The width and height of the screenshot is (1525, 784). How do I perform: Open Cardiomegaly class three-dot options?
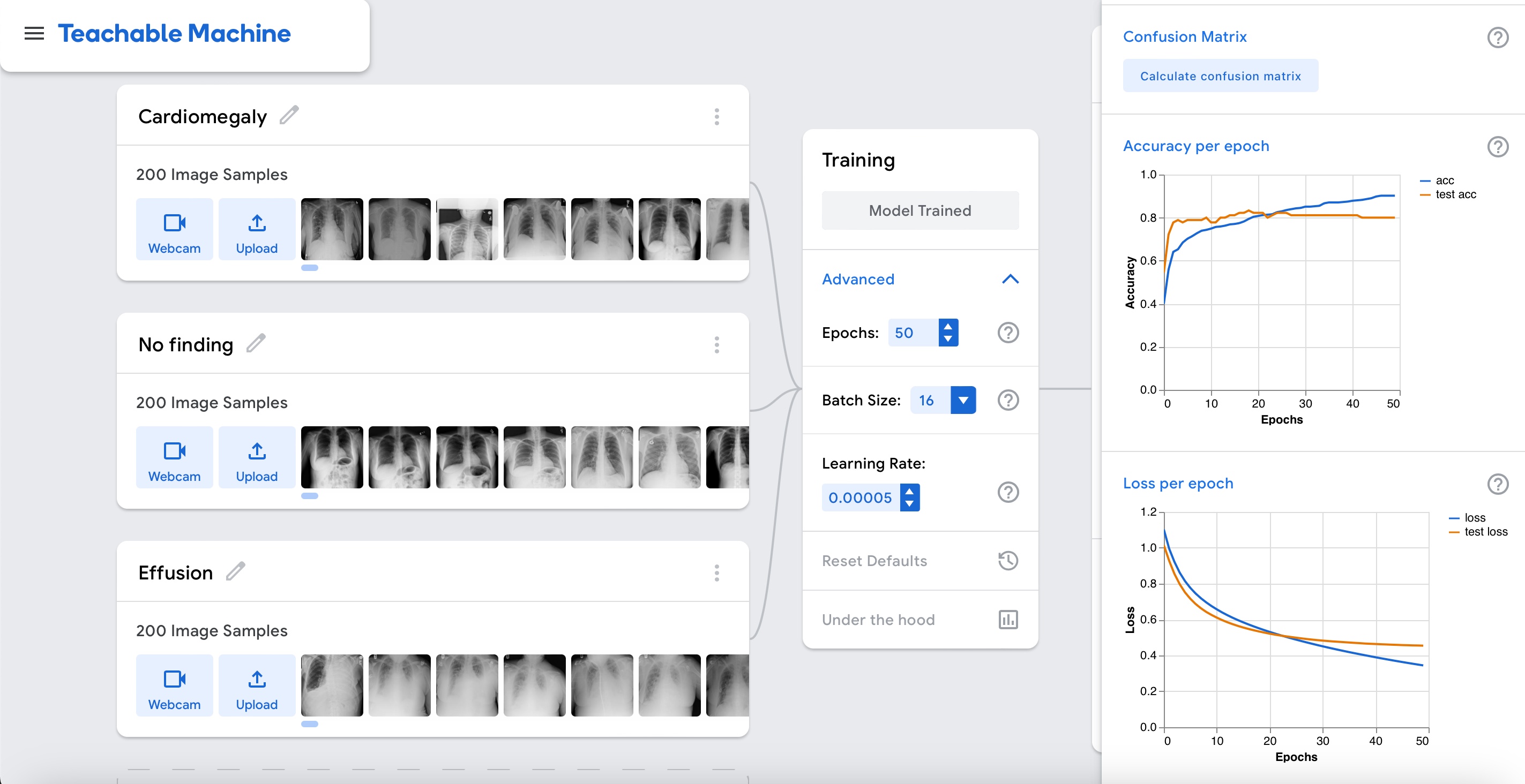click(716, 117)
